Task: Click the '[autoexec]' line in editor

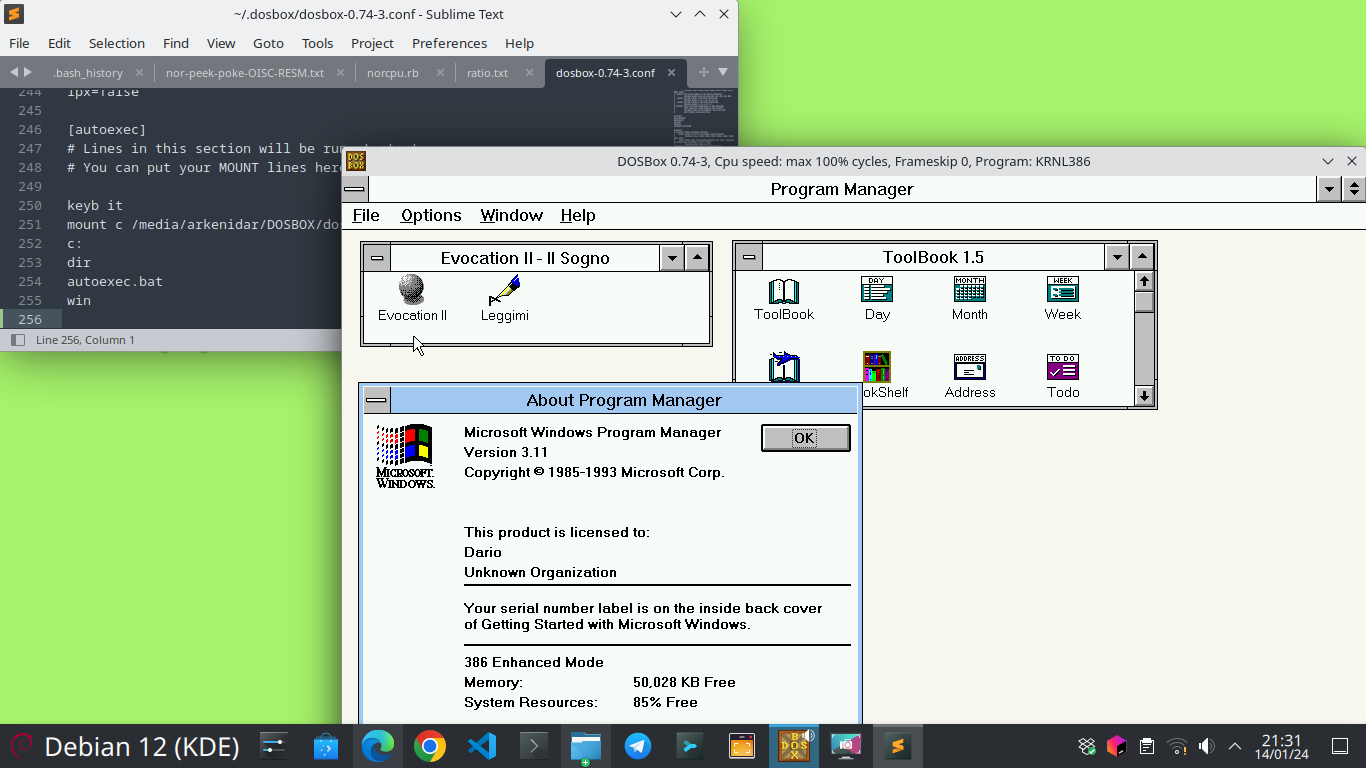Action: (x=106, y=129)
